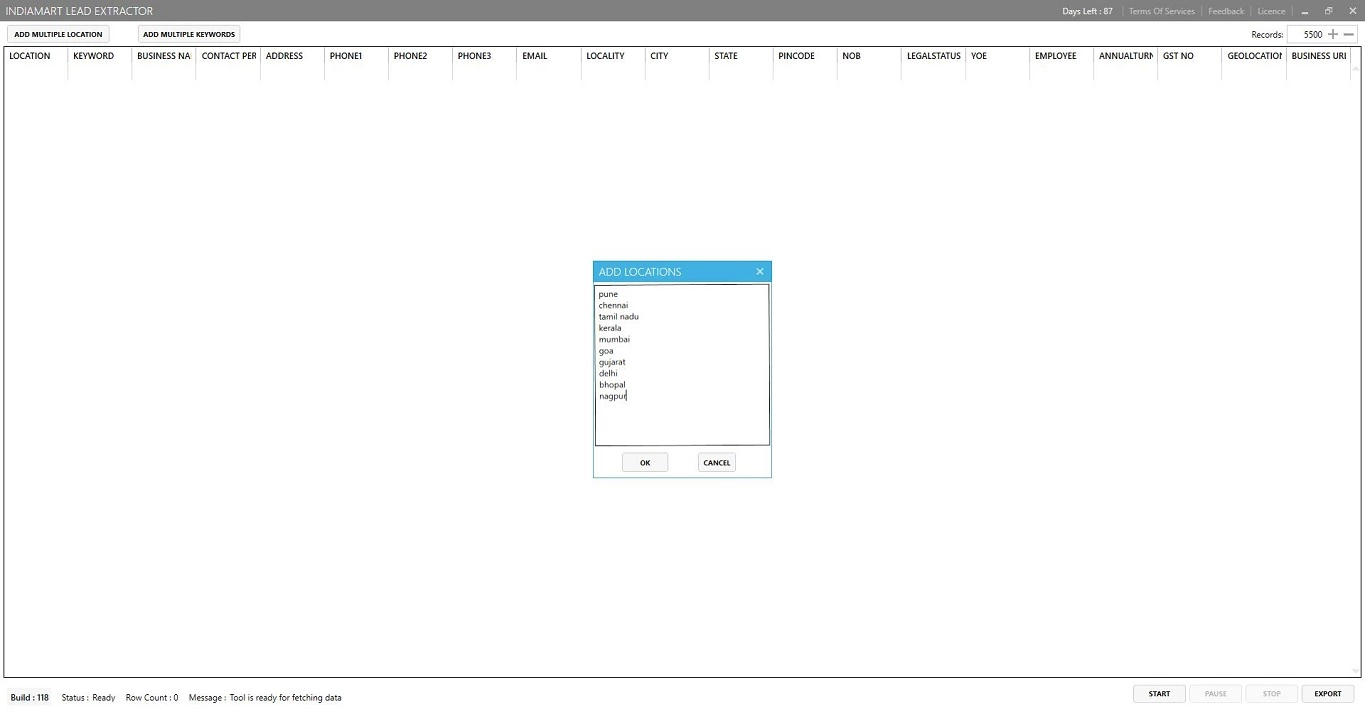
Task: Cancel the Add Locations dialog
Action: point(716,463)
